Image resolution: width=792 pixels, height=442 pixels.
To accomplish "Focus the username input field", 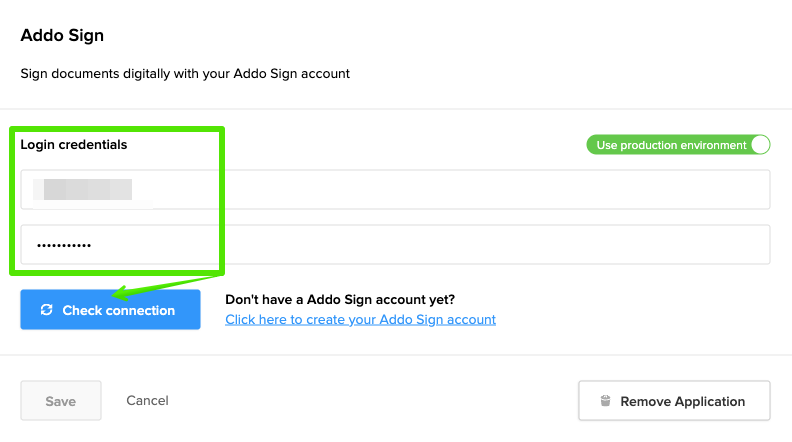I will (x=450, y=189).
